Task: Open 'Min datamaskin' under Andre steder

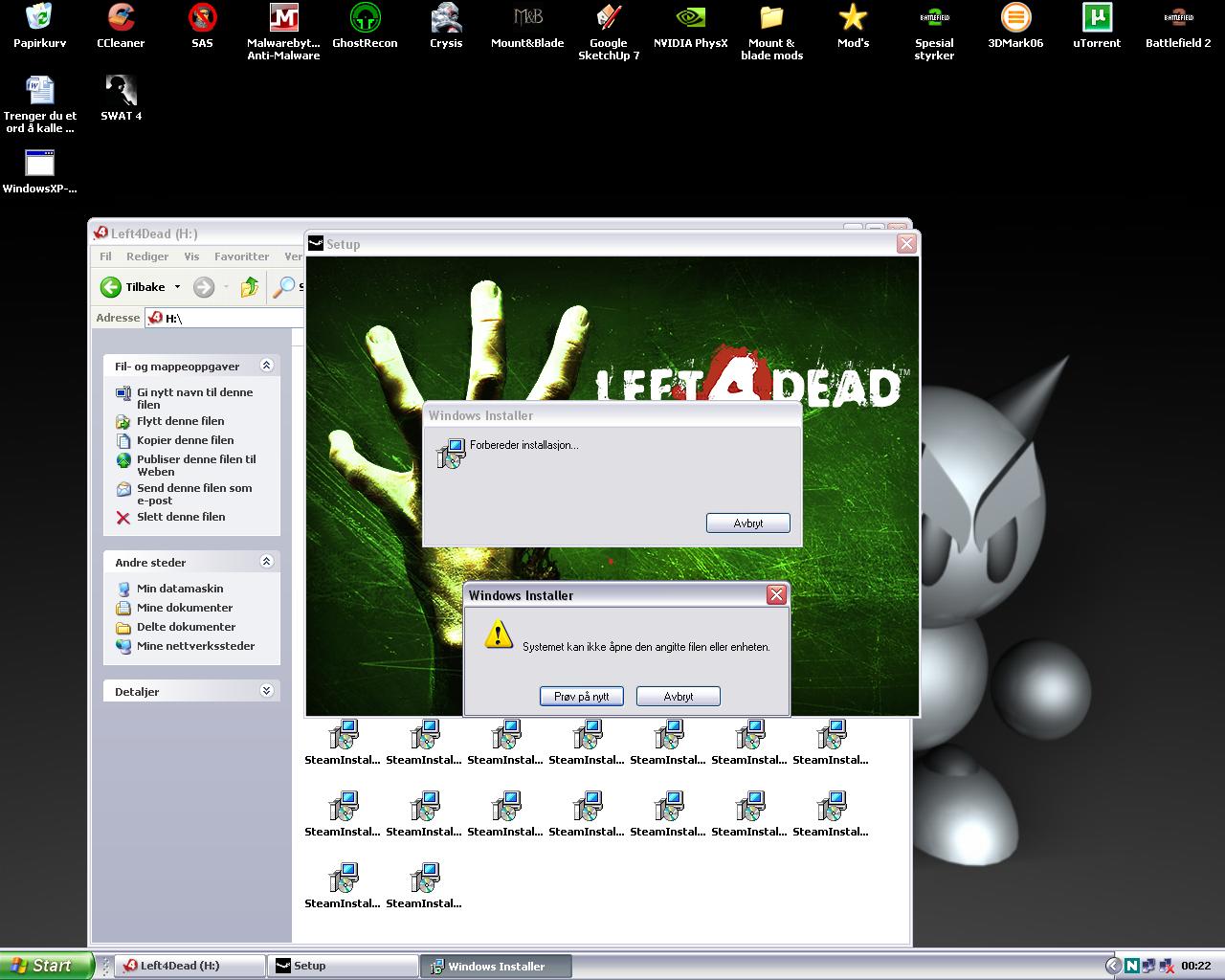Action: [x=180, y=589]
